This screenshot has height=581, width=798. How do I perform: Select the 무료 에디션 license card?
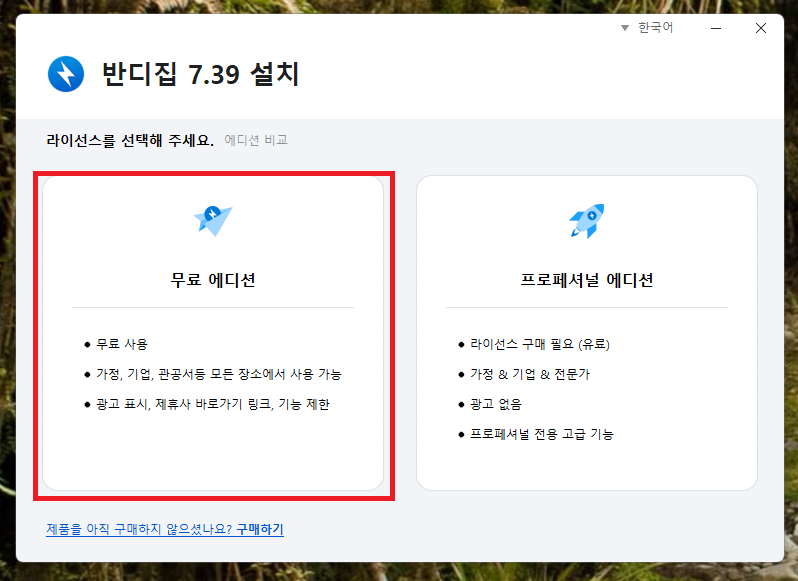coord(213,333)
